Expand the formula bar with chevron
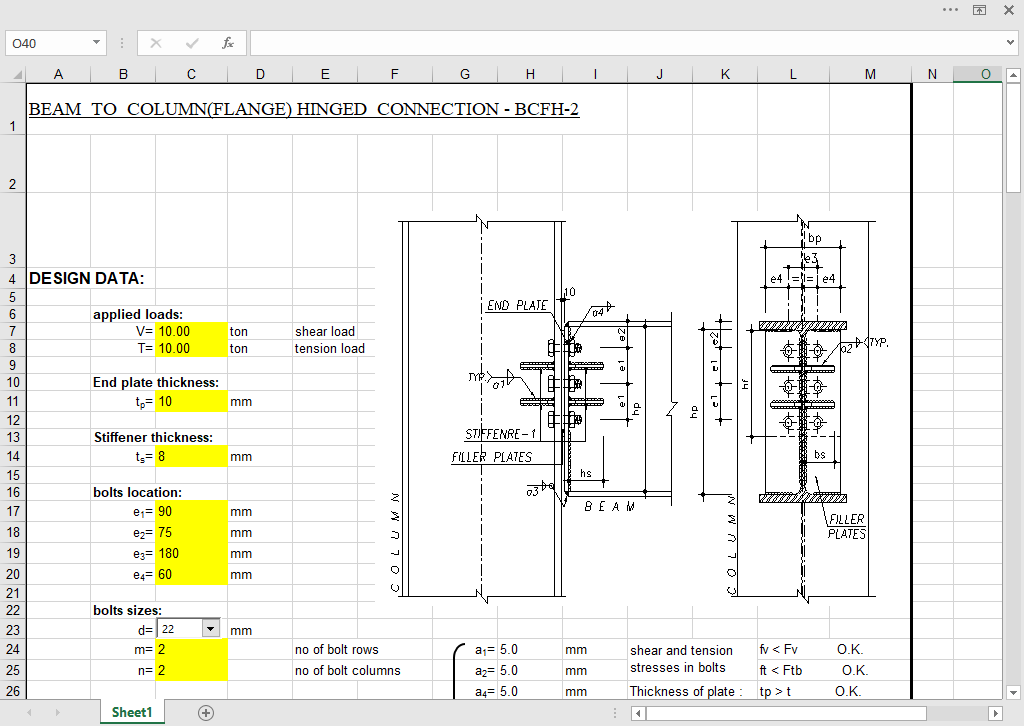The image size is (1024, 726). tap(1010, 43)
